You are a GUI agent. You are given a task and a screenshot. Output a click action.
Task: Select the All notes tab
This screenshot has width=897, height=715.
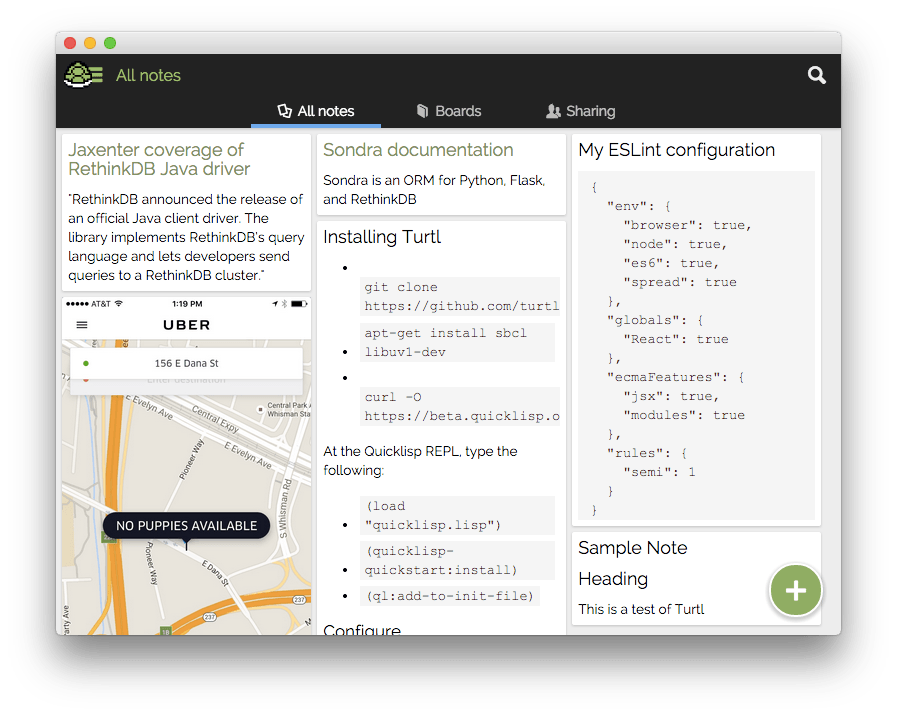[316, 111]
